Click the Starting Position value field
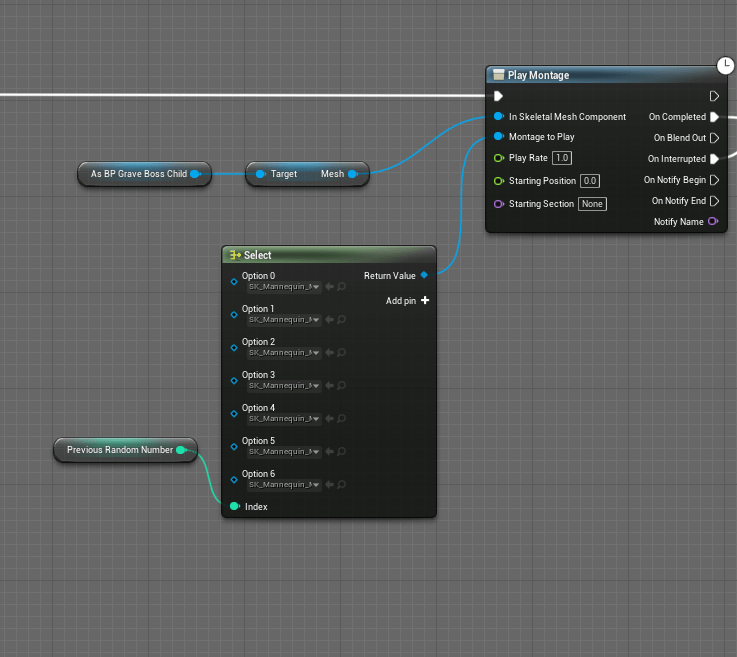Screen dimensions: 737x657 (590, 181)
